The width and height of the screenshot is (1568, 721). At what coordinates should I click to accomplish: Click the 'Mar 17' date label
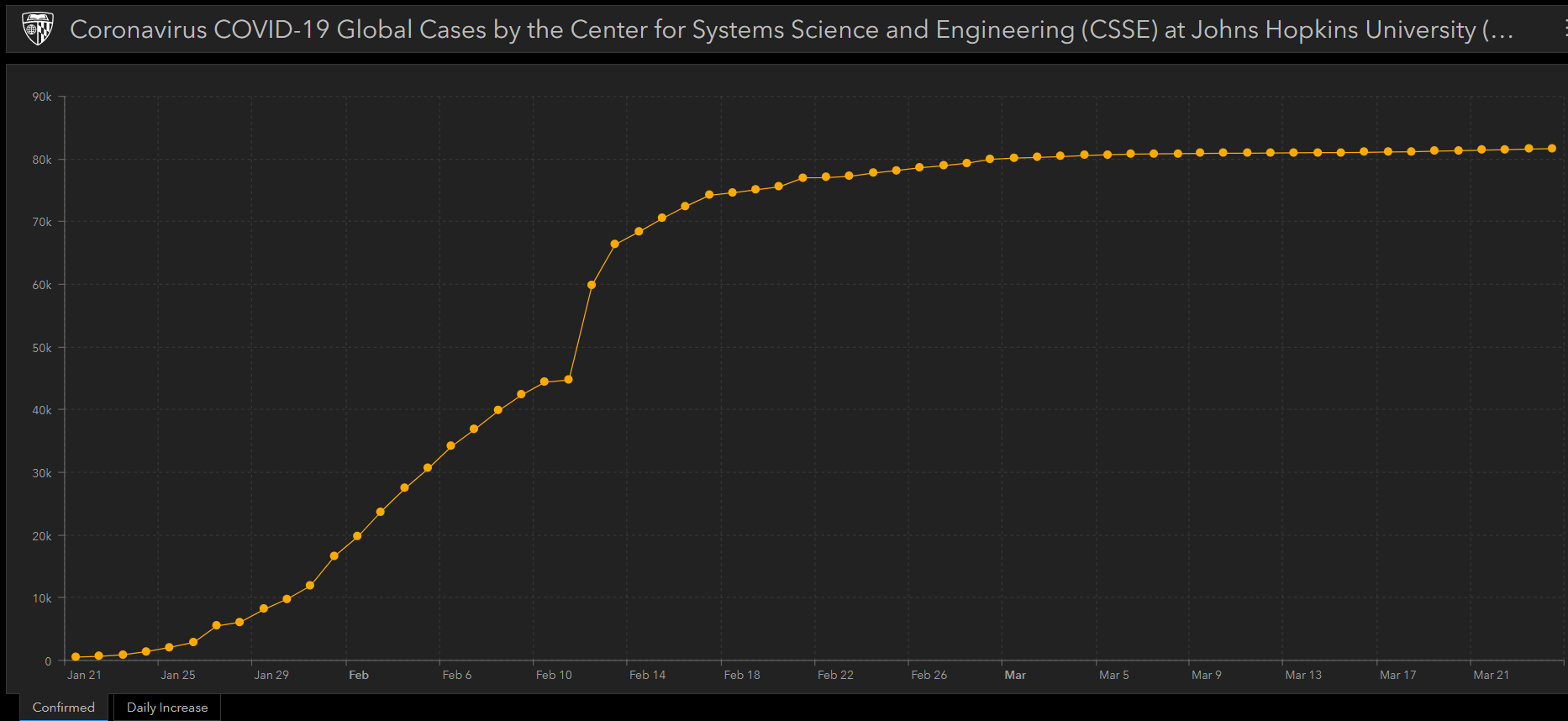1398,675
